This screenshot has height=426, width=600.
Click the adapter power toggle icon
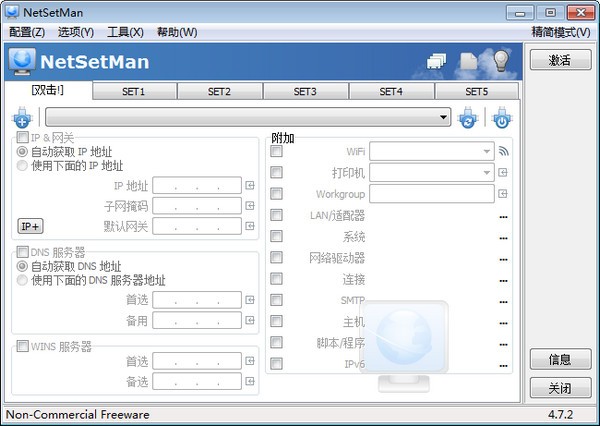501,119
